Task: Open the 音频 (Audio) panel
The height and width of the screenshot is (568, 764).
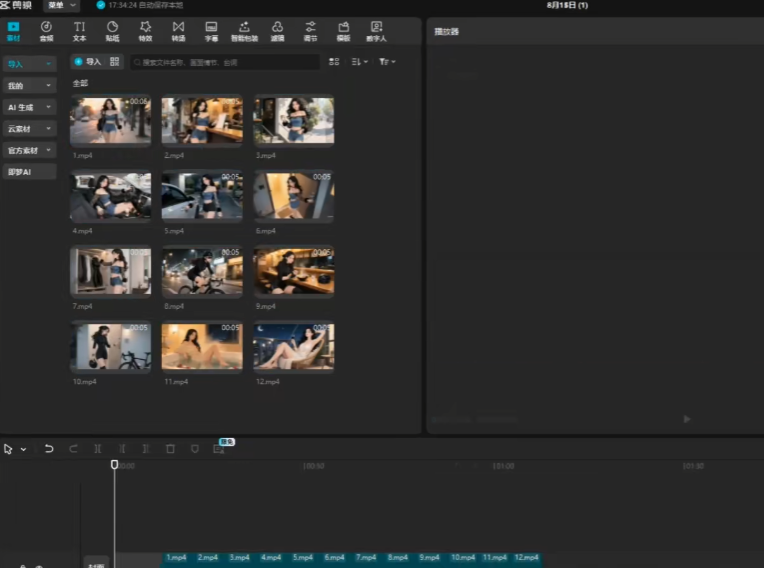Action: point(46,30)
